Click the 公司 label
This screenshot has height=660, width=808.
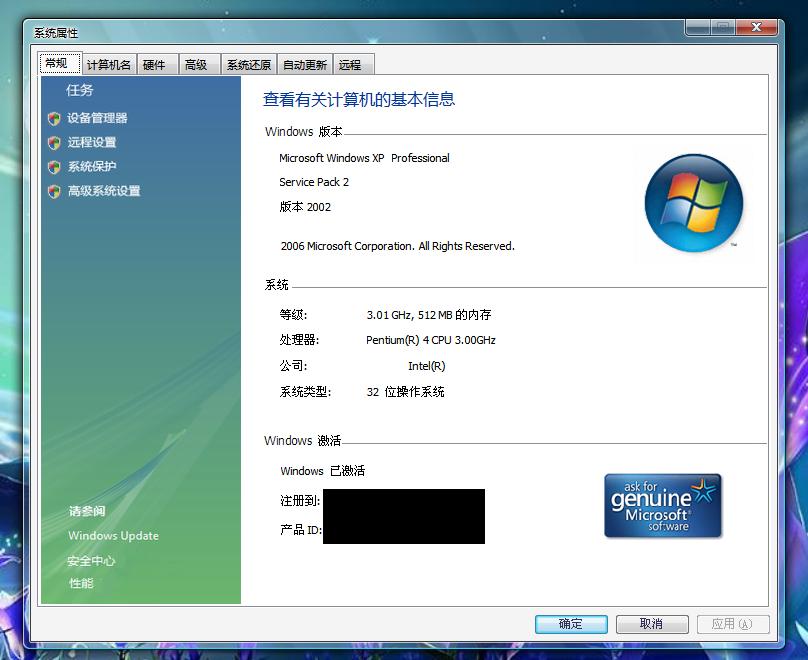(x=293, y=366)
